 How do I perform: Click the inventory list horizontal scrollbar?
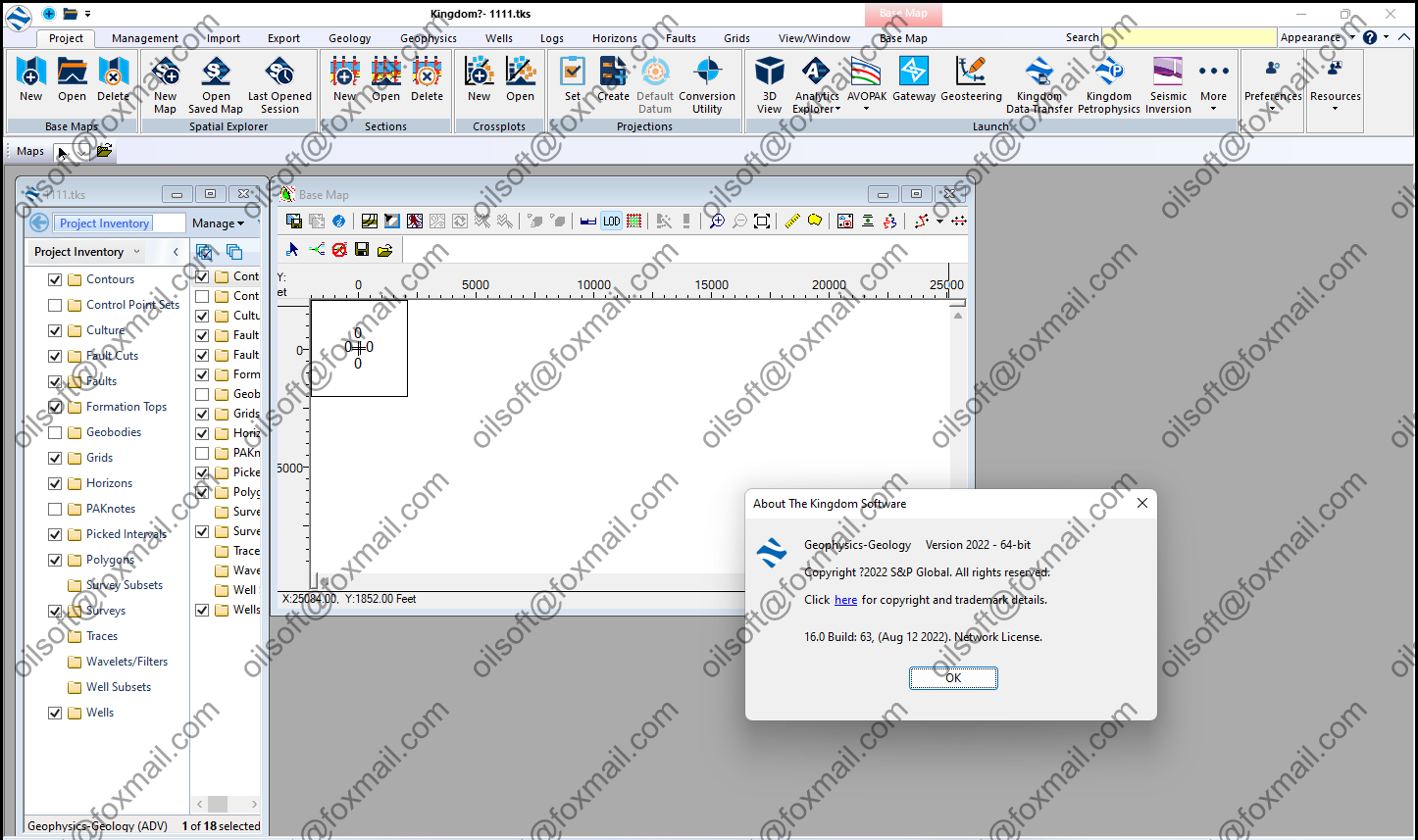click(x=227, y=804)
